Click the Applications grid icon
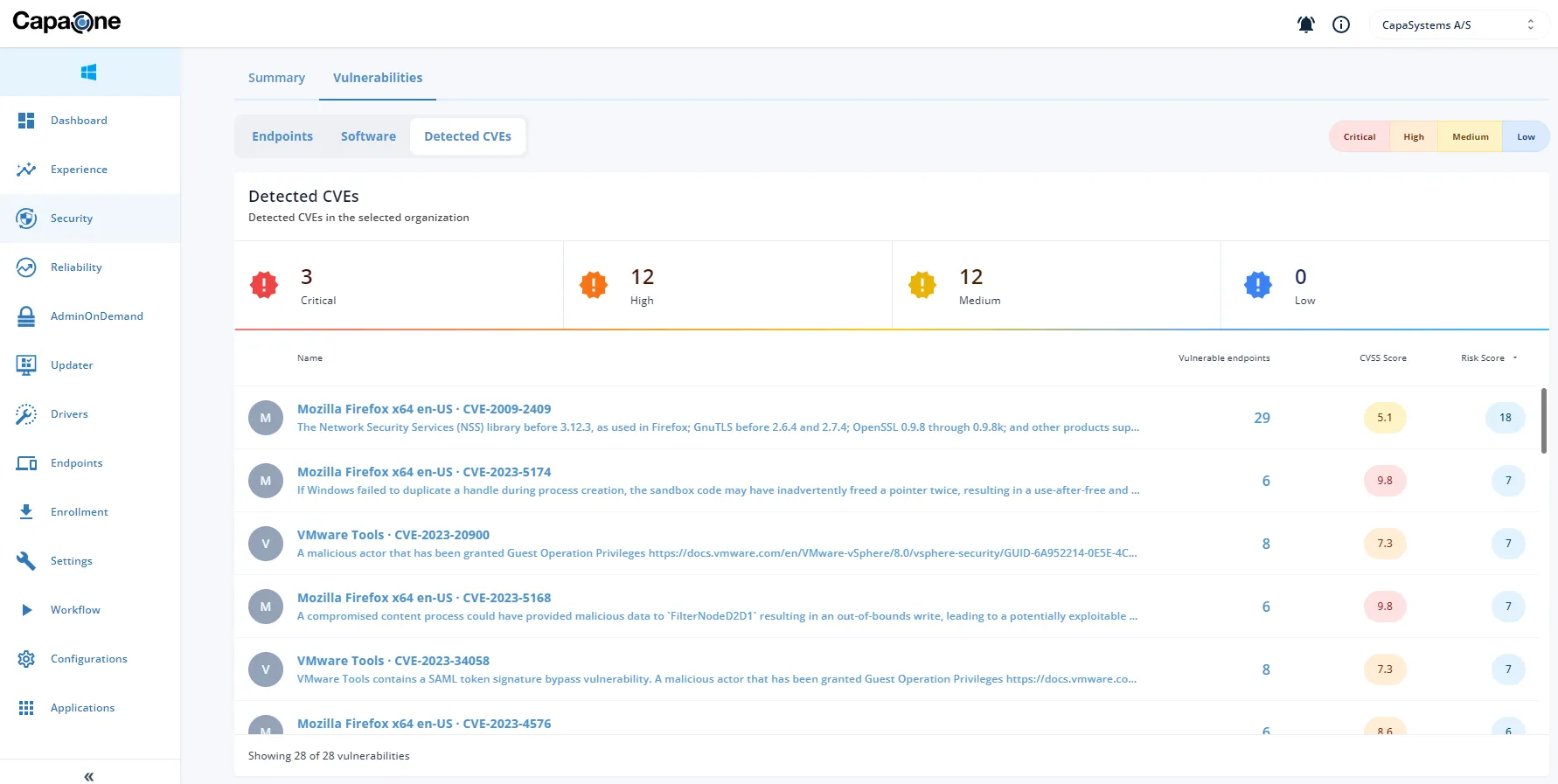This screenshot has height=784, width=1558. coord(26,708)
